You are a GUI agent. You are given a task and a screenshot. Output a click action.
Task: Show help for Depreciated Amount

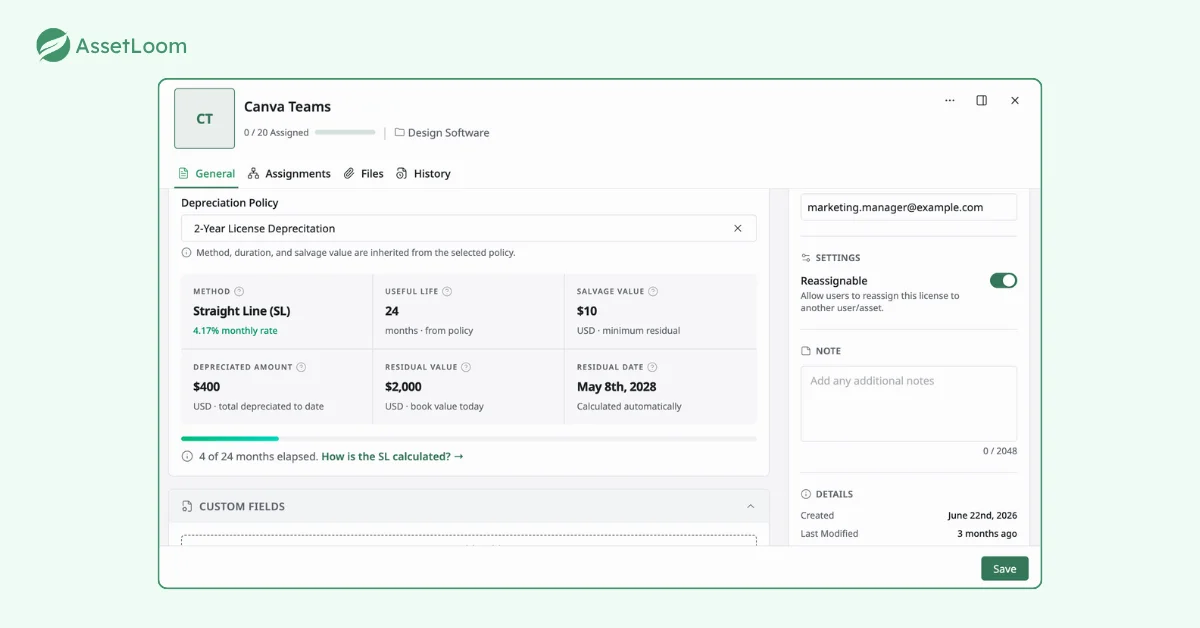(x=301, y=367)
